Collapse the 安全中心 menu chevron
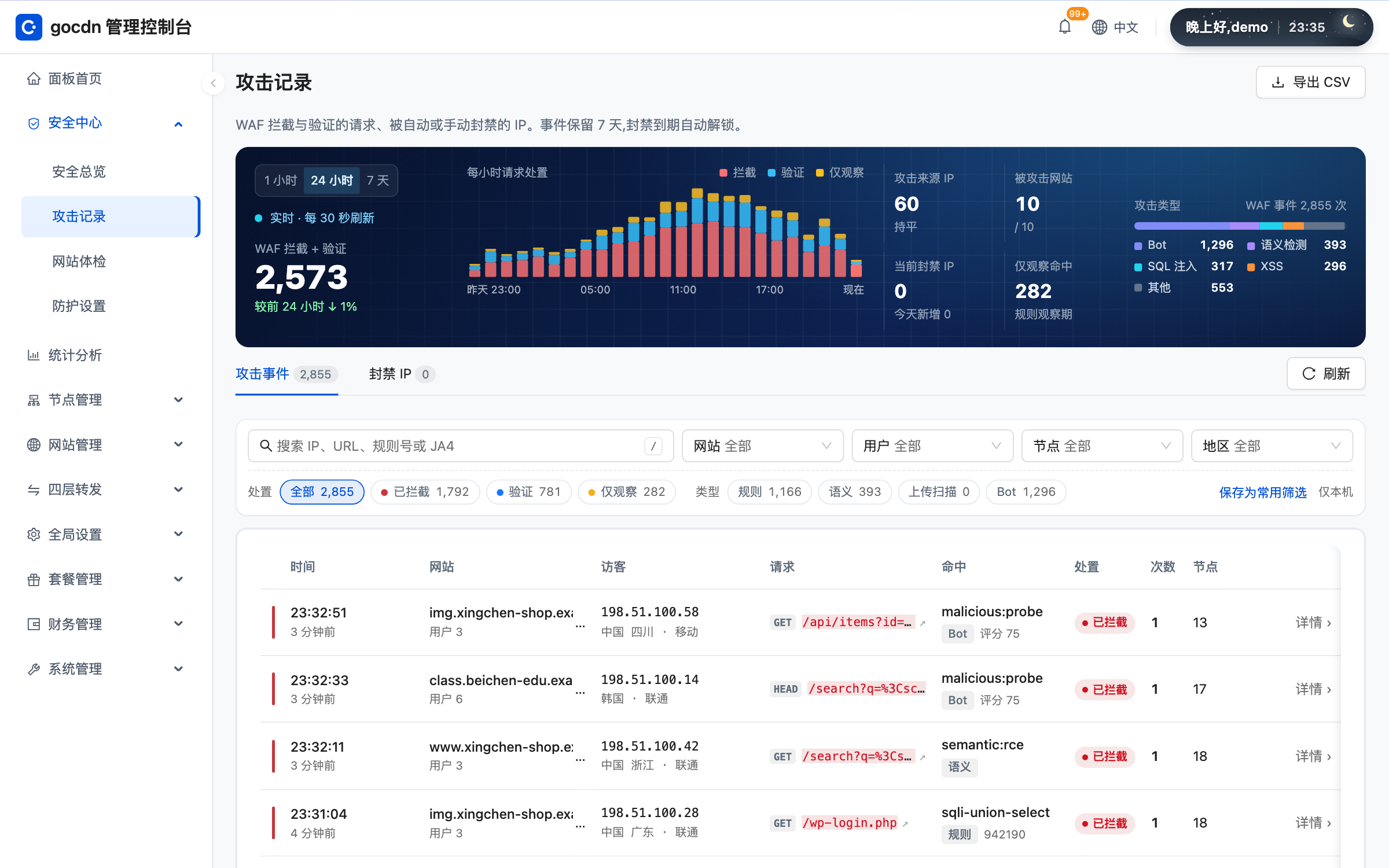The image size is (1389, 868). pos(178,124)
